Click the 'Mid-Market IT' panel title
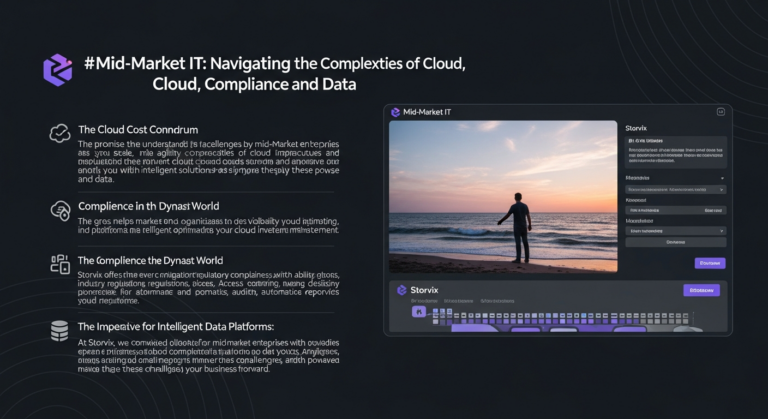Image resolution: width=768 pixels, height=419 pixels. point(427,112)
